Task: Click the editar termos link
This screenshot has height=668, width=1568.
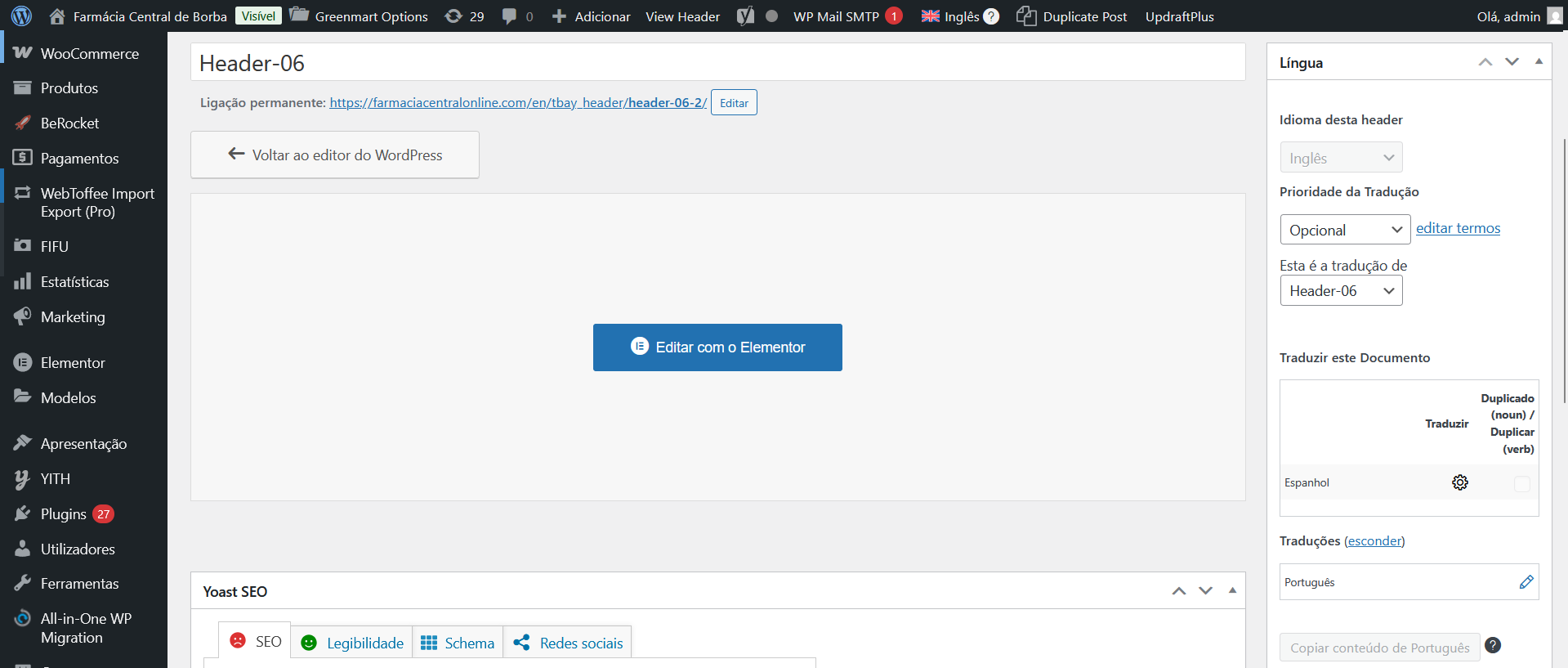Action: [1458, 228]
